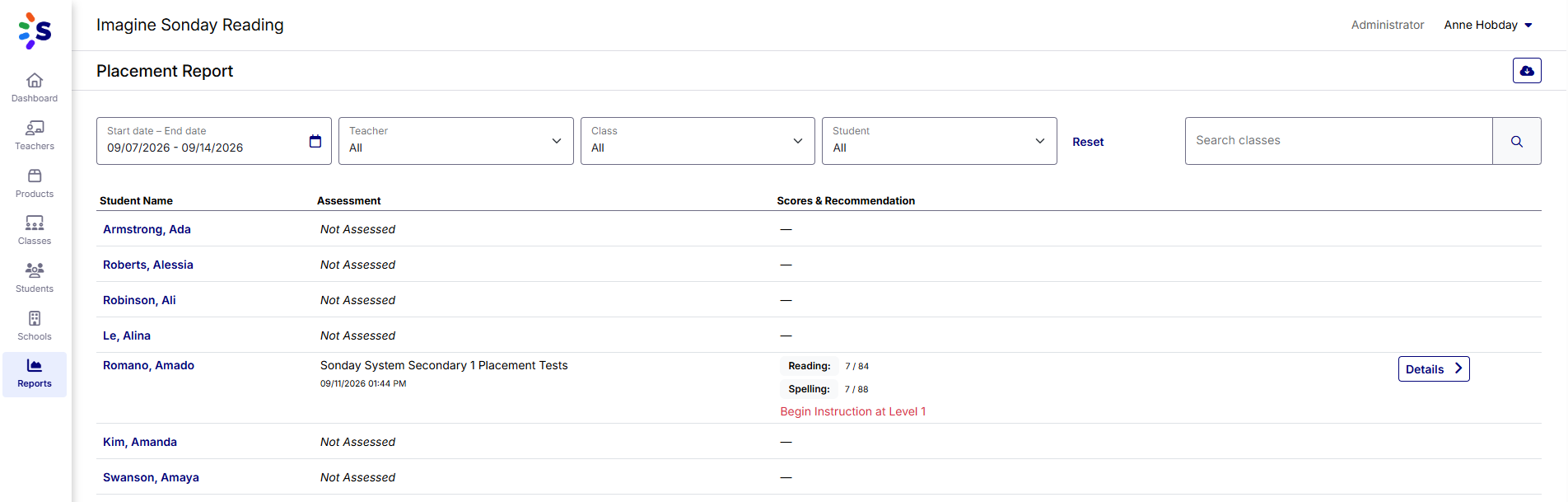This screenshot has height=502, width=1568.
Task: Open the calendar date picker icon
Action: click(315, 141)
